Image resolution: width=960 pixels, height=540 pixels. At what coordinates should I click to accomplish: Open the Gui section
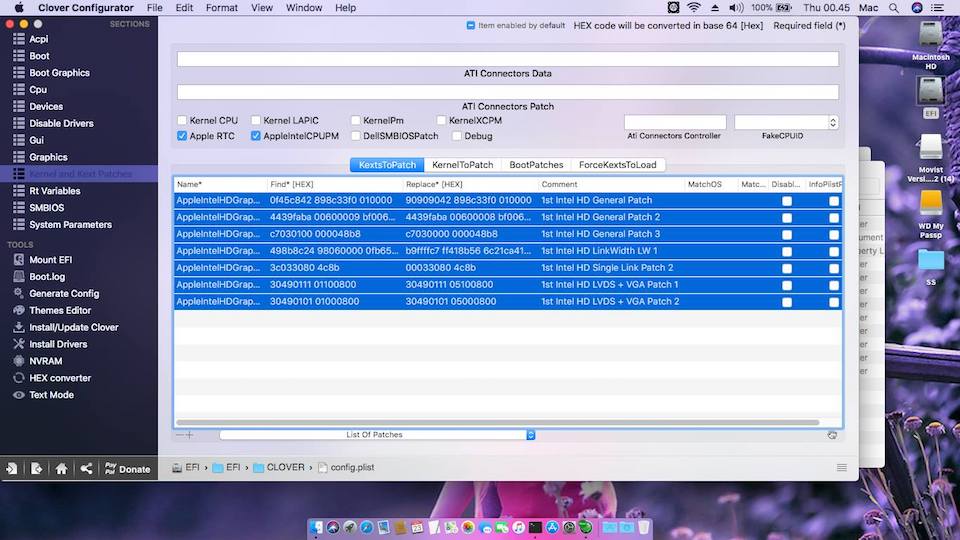point(36,140)
